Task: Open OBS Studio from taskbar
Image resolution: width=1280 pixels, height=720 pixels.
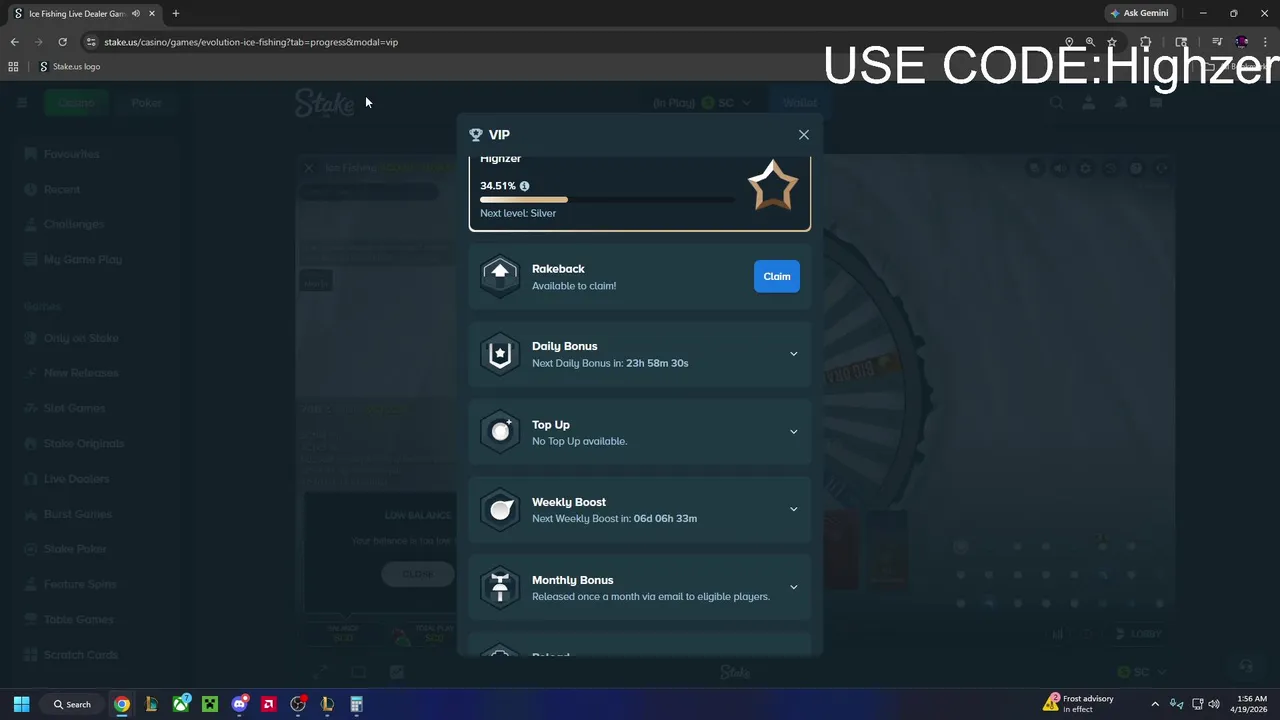Action: click(x=298, y=704)
